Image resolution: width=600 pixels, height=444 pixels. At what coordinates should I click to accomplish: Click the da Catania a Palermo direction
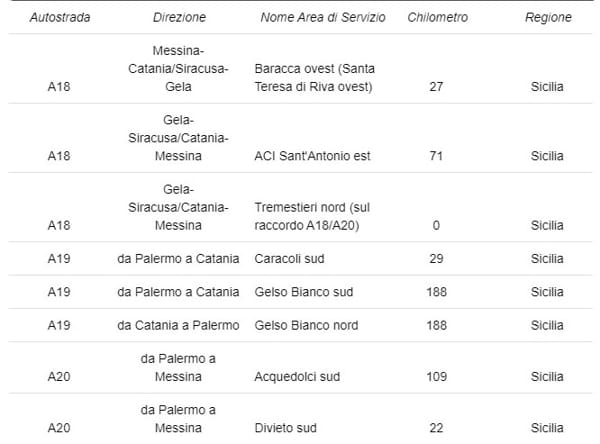coord(178,325)
